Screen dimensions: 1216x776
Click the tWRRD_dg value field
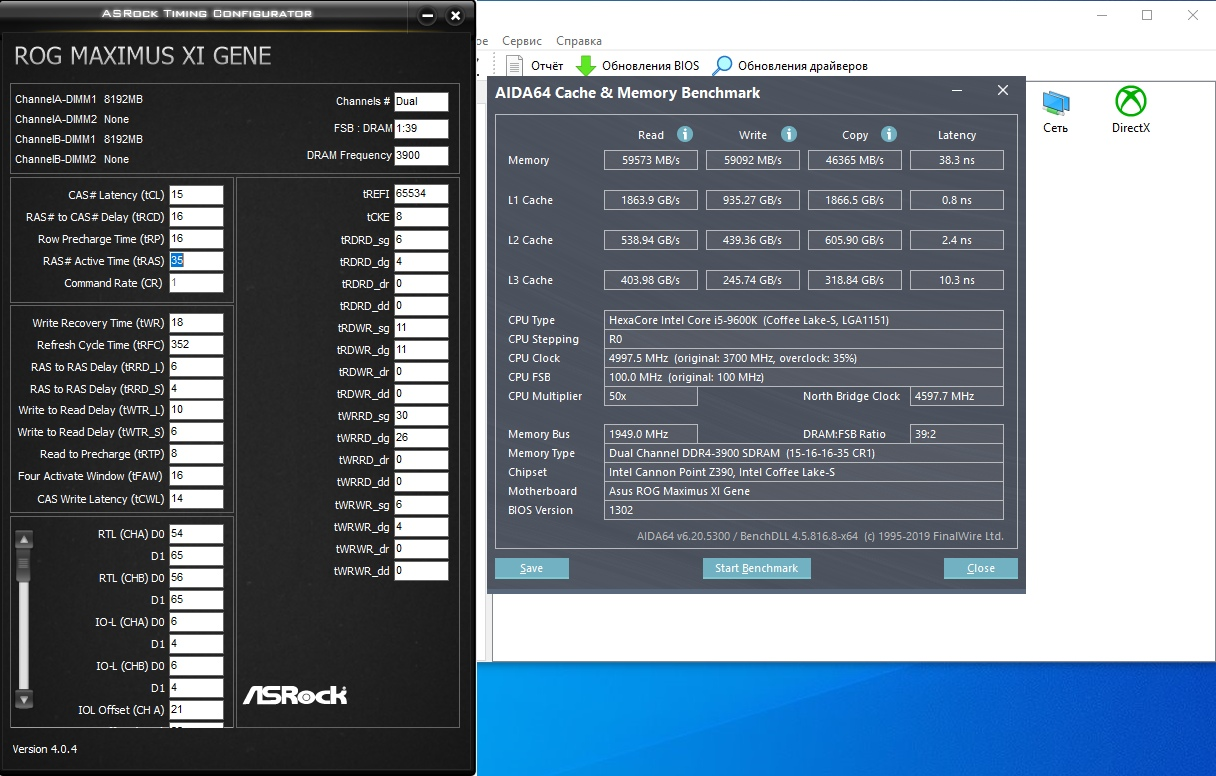[421, 438]
